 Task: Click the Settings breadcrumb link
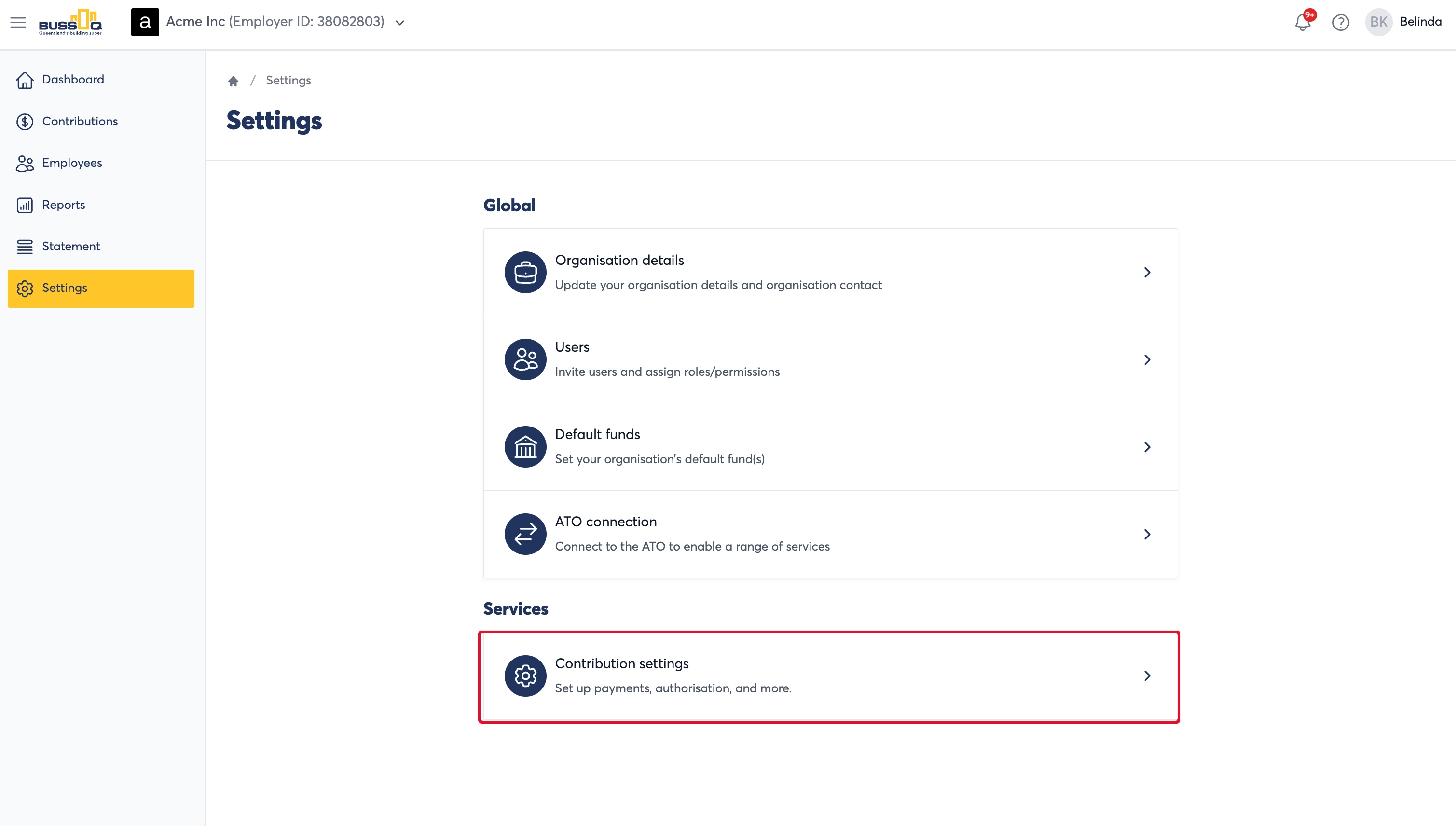pyautogui.click(x=288, y=81)
